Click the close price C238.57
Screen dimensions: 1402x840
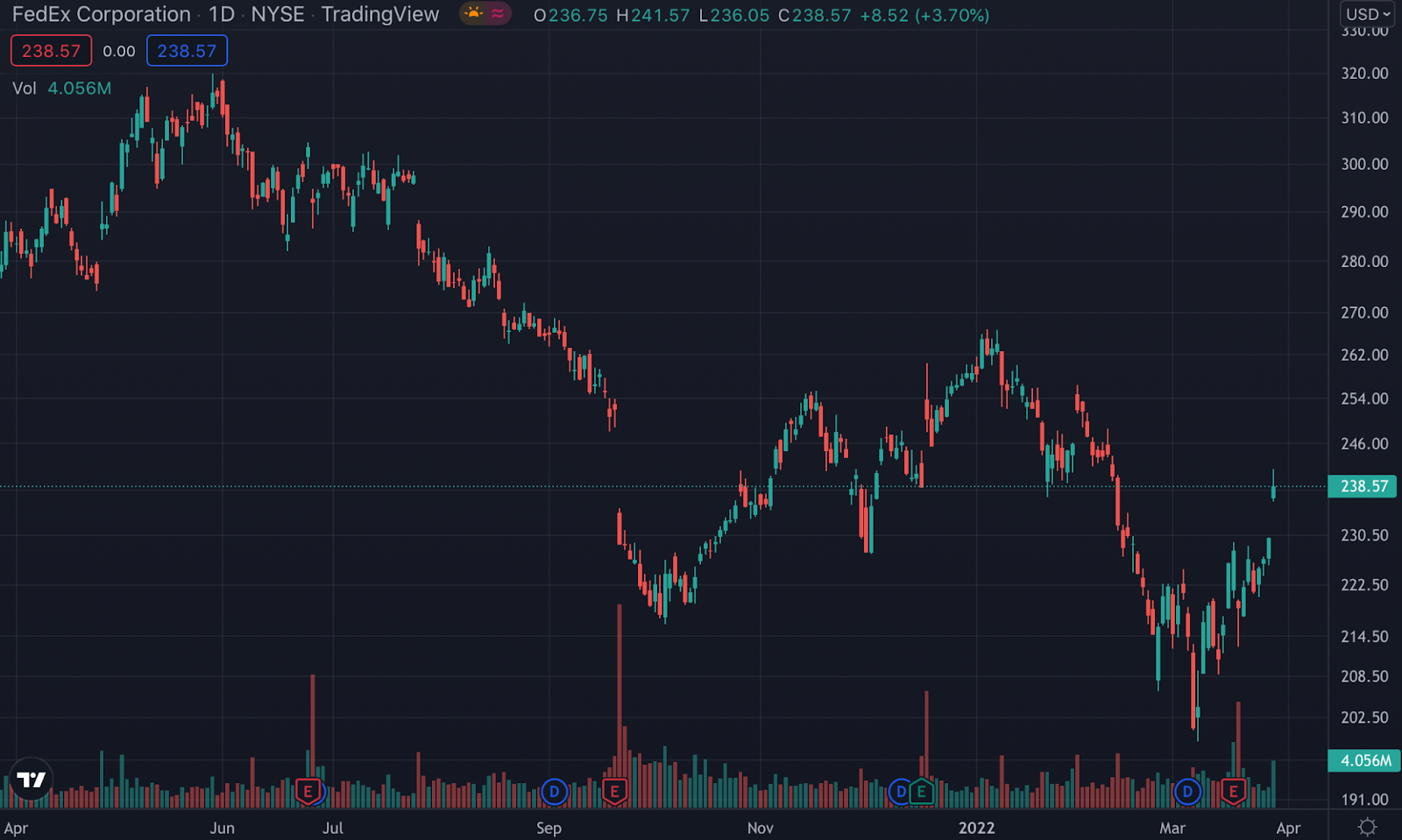[x=814, y=15]
